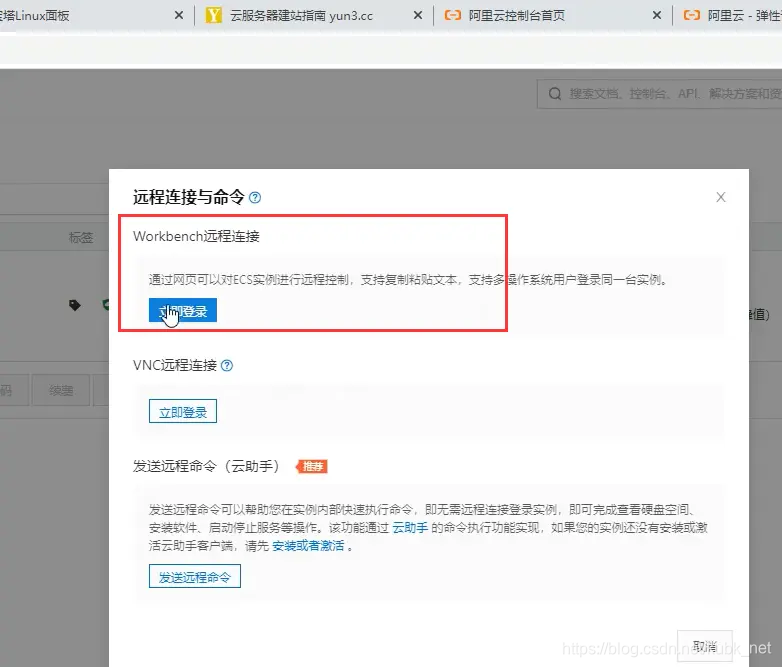Click the 发送远程命令 button
The height and width of the screenshot is (667, 782).
point(195,576)
